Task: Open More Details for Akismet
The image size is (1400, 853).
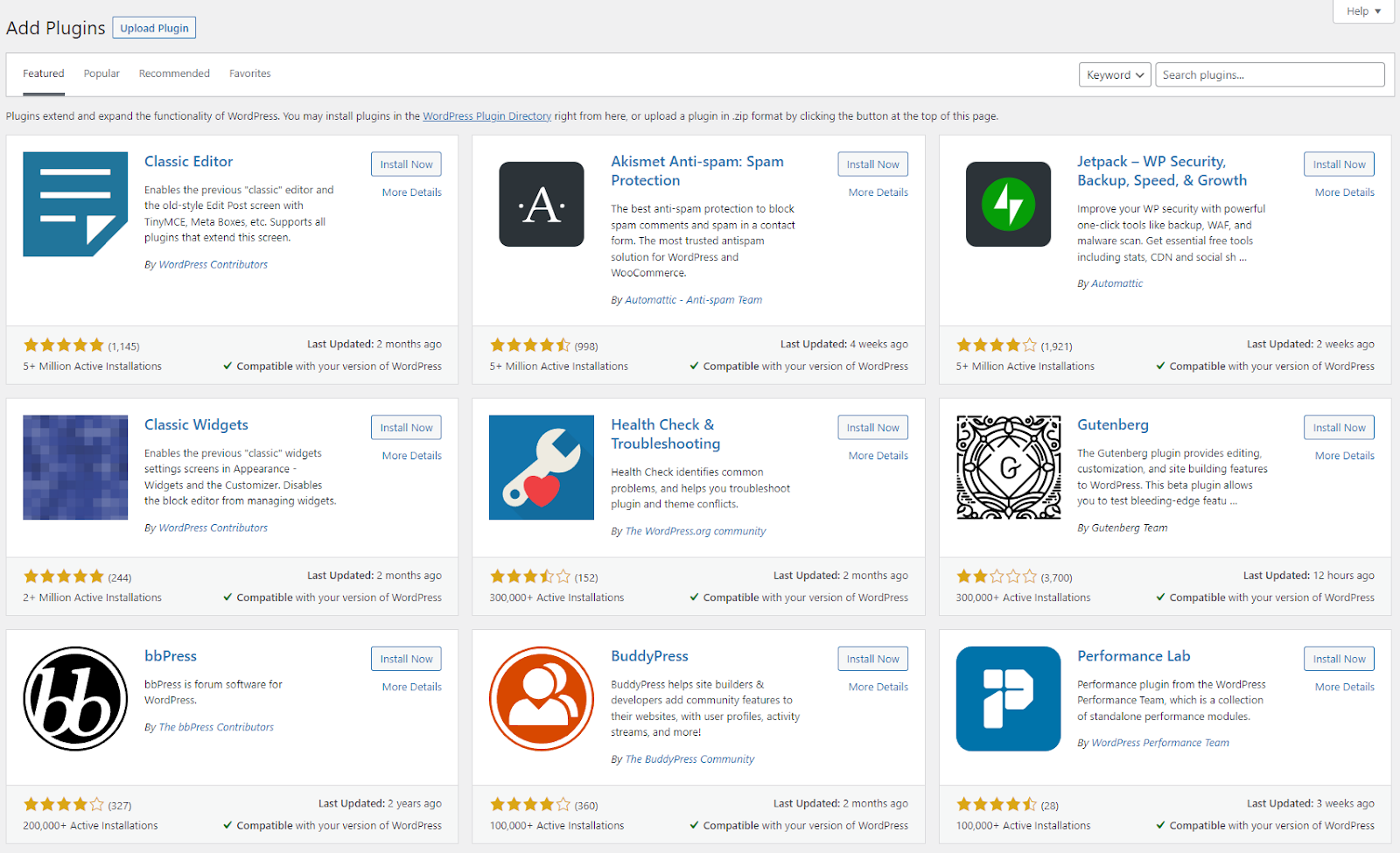Action: (878, 192)
